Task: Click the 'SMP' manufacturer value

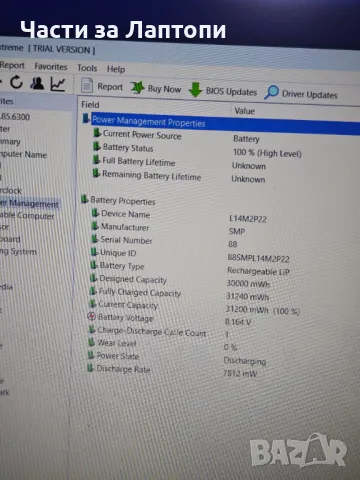Action: point(237,231)
